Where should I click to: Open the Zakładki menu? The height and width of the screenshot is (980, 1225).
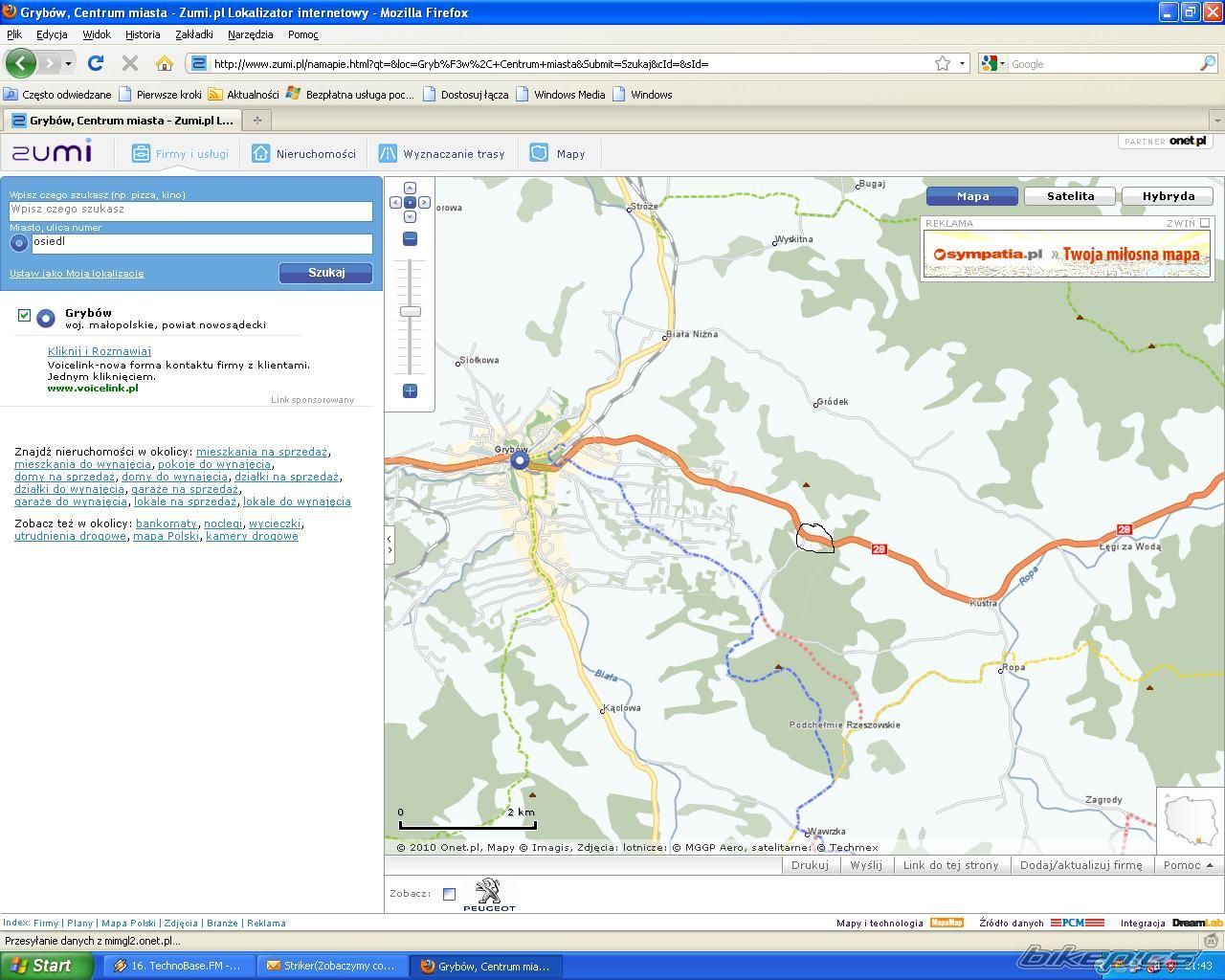pos(193,34)
